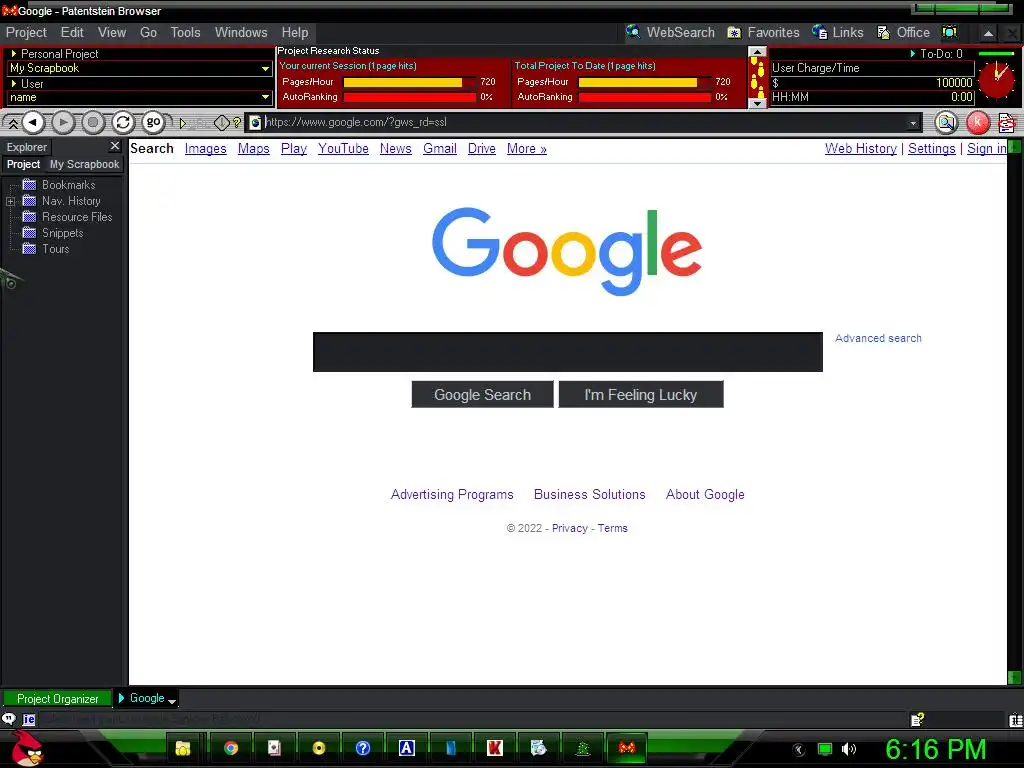The image size is (1024, 768).
Task: Click the page icon beside URL
Action: click(x=255, y=122)
